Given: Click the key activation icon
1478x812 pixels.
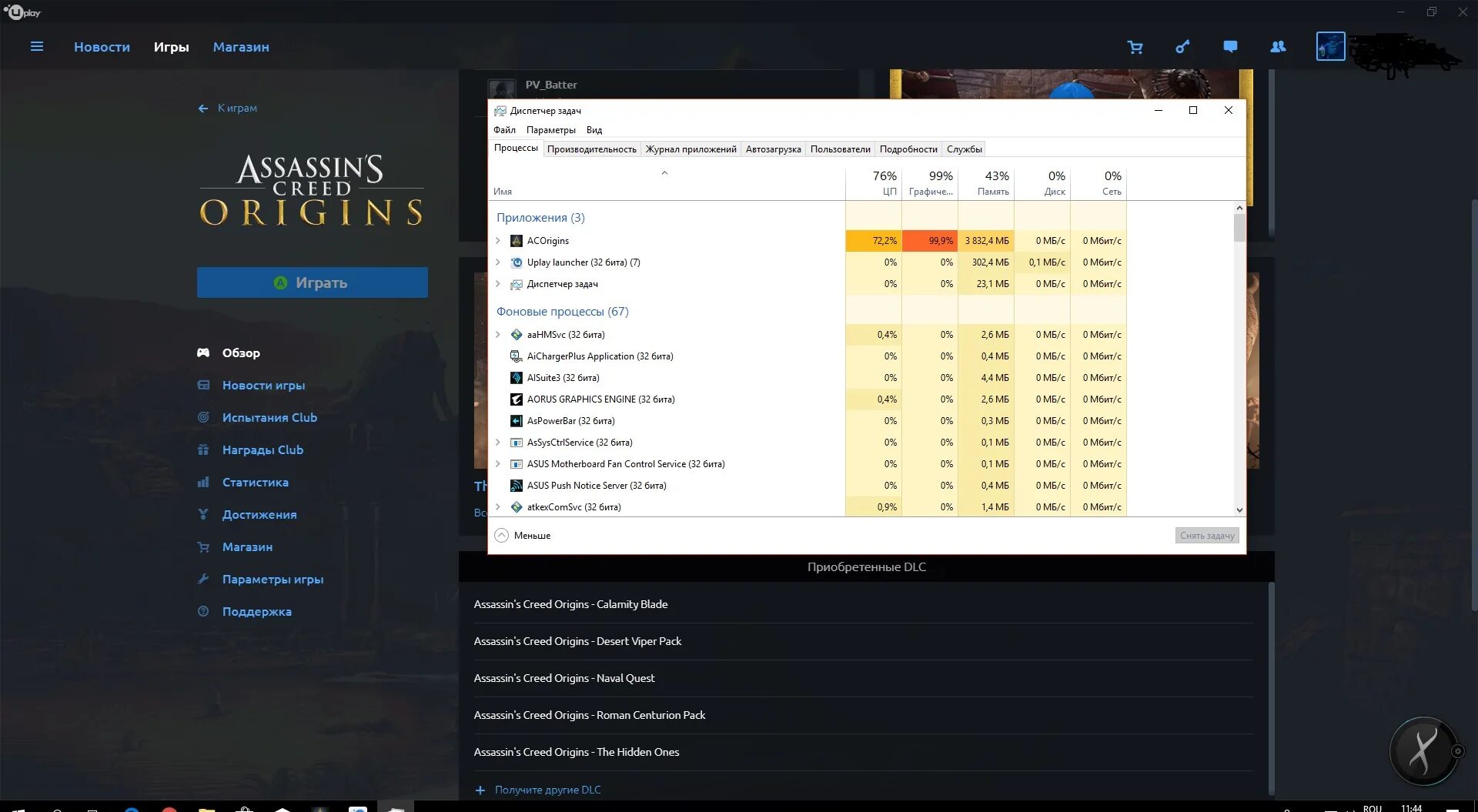Looking at the screenshot, I should click(x=1182, y=47).
